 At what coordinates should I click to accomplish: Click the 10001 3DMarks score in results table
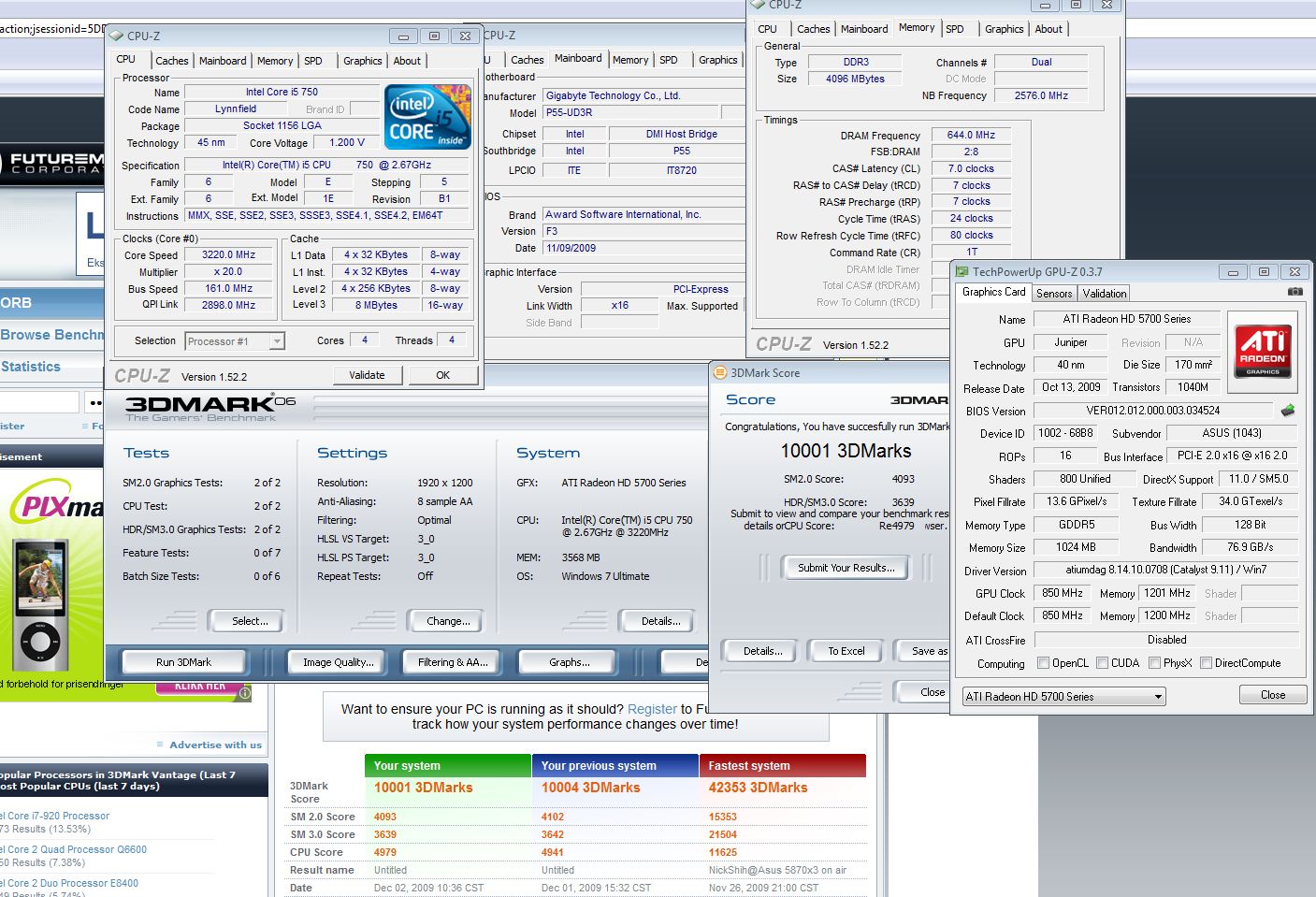pyautogui.click(x=424, y=788)
